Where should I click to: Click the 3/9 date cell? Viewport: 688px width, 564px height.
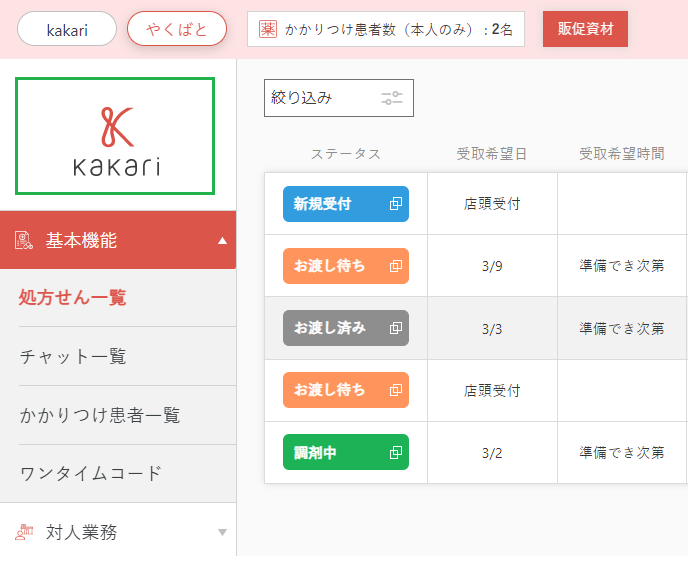(492, 266)
